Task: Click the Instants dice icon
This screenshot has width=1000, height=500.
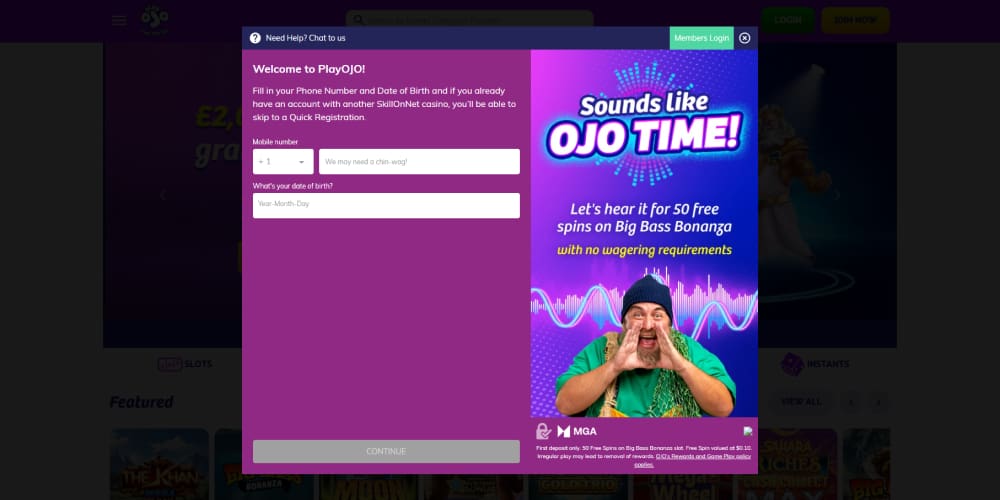Action: 792,364
